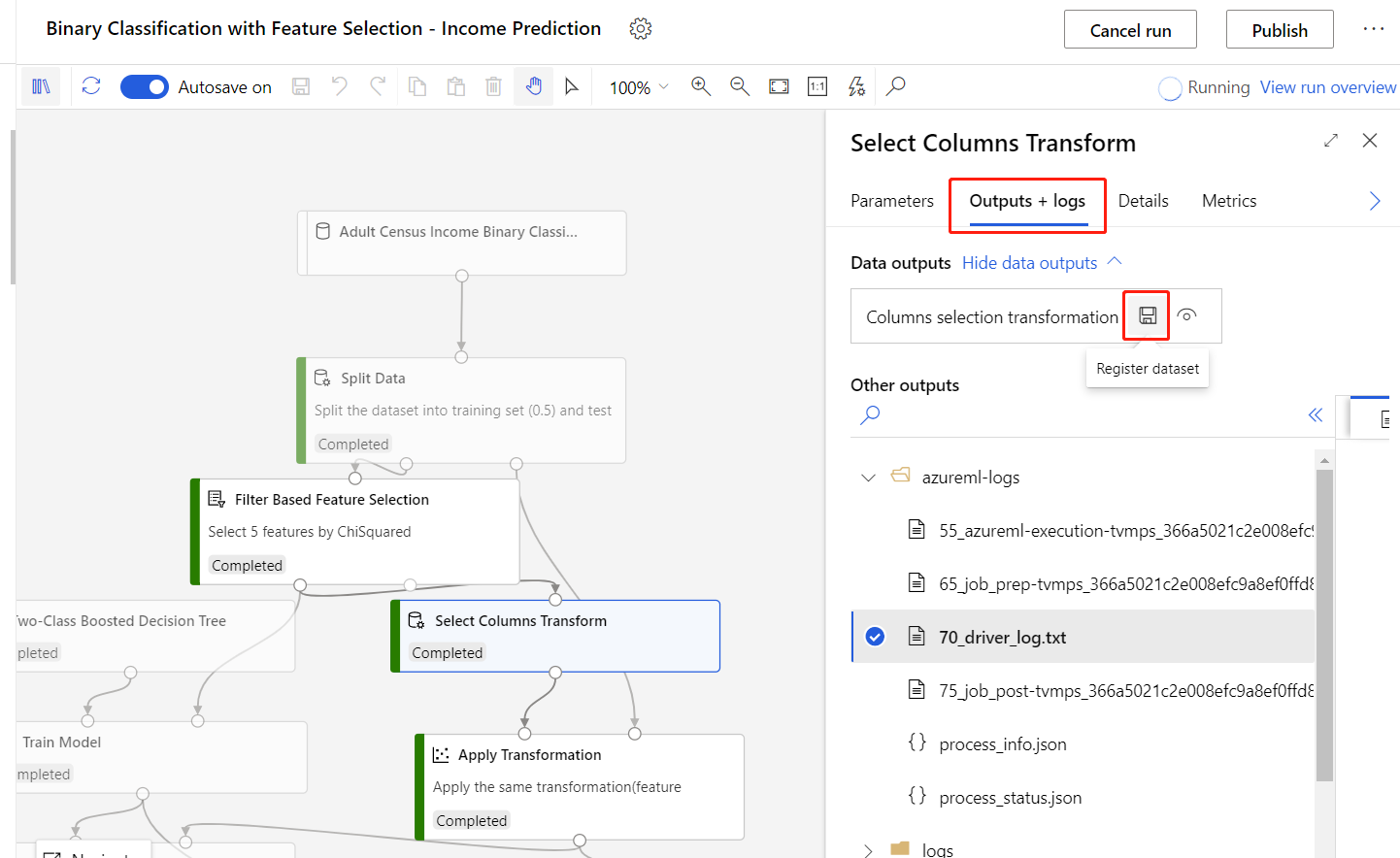The image size is (1400, 858).
Task: Collapse the azureml-logs folder
Action: (x=868, y=478)
